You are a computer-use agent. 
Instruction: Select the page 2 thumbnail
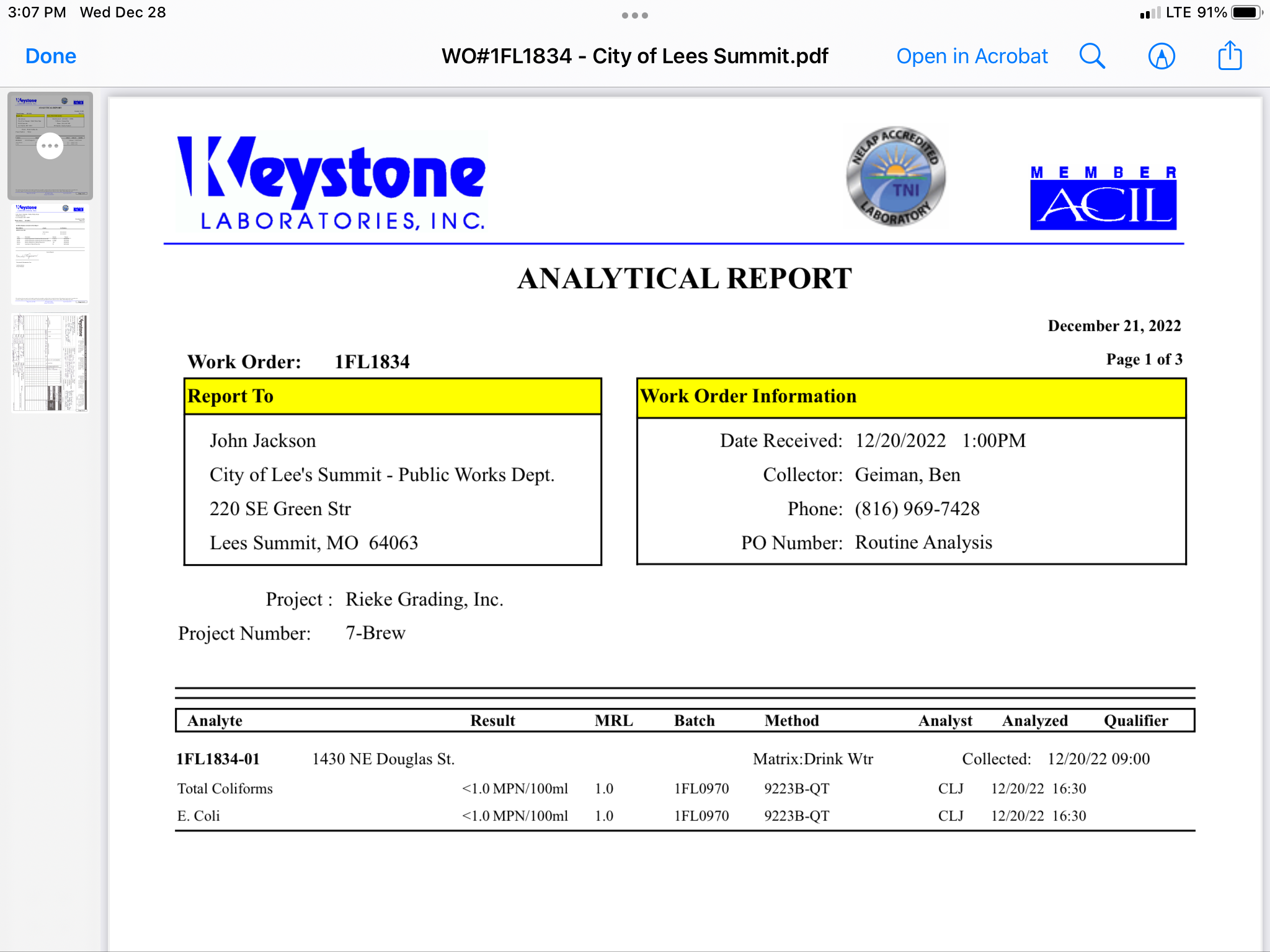coord(50,254)
